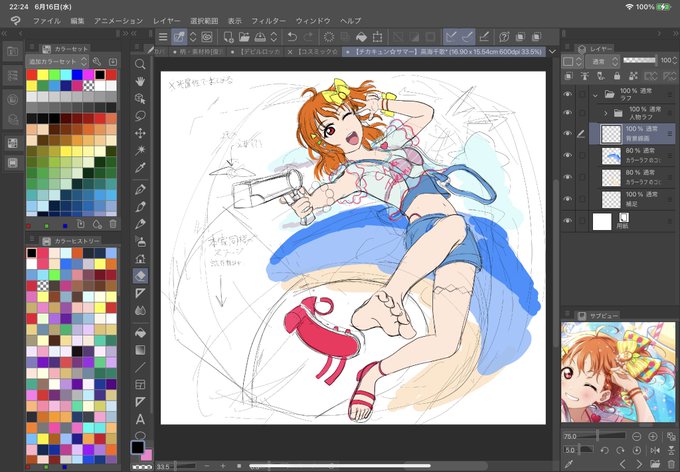Zoom in sub view with plus icon
Viewport: 680px width, 472px height.
(653, 436)
